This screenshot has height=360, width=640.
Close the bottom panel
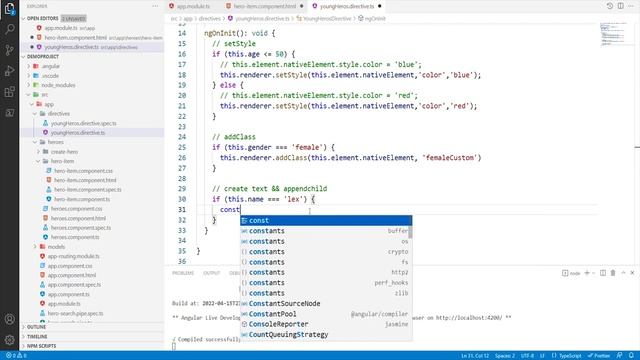pos(632,273)
